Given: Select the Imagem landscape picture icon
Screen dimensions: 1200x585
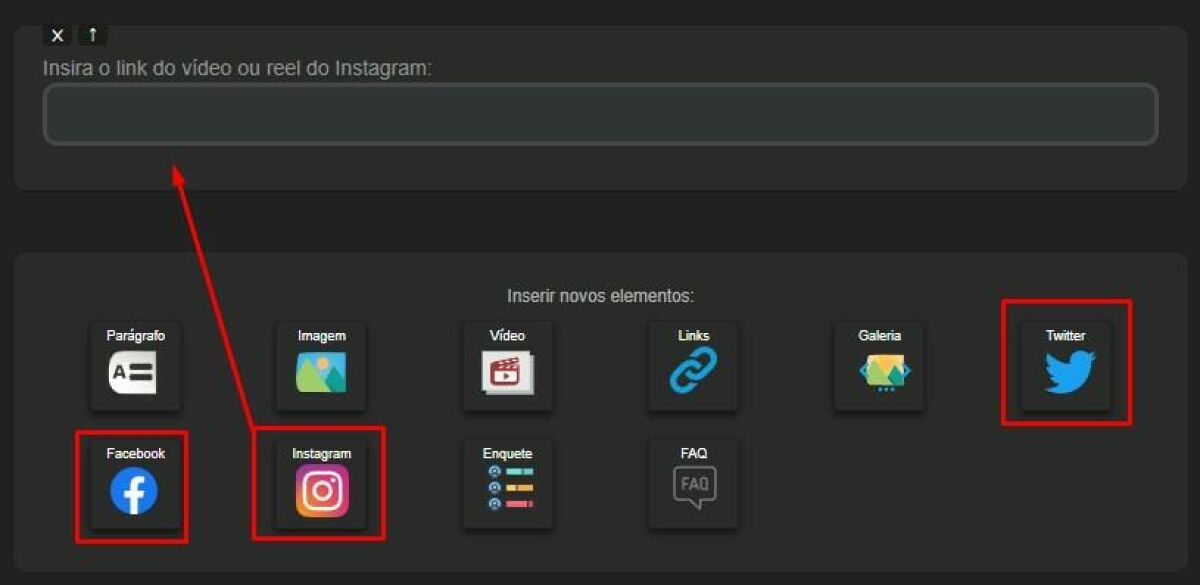Looking at the screenshot, I should coord(321,374).
